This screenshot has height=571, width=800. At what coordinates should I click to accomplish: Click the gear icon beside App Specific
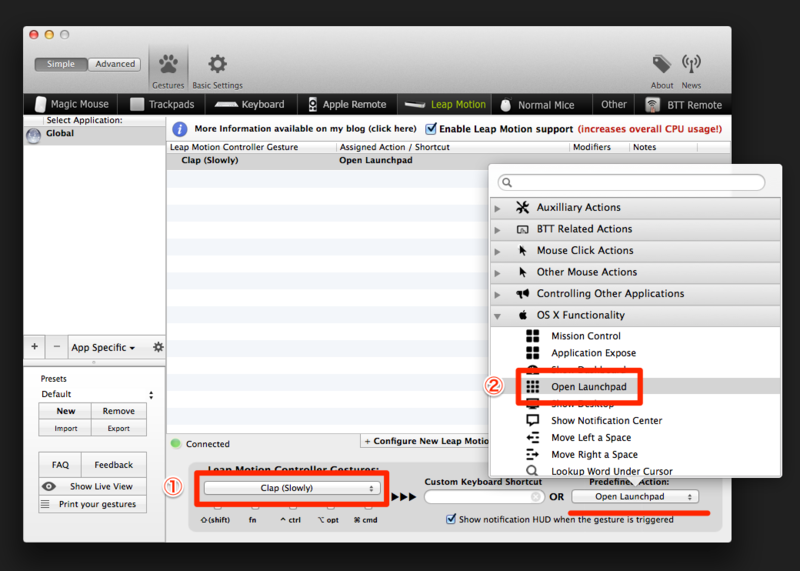[x=158, y=347]
